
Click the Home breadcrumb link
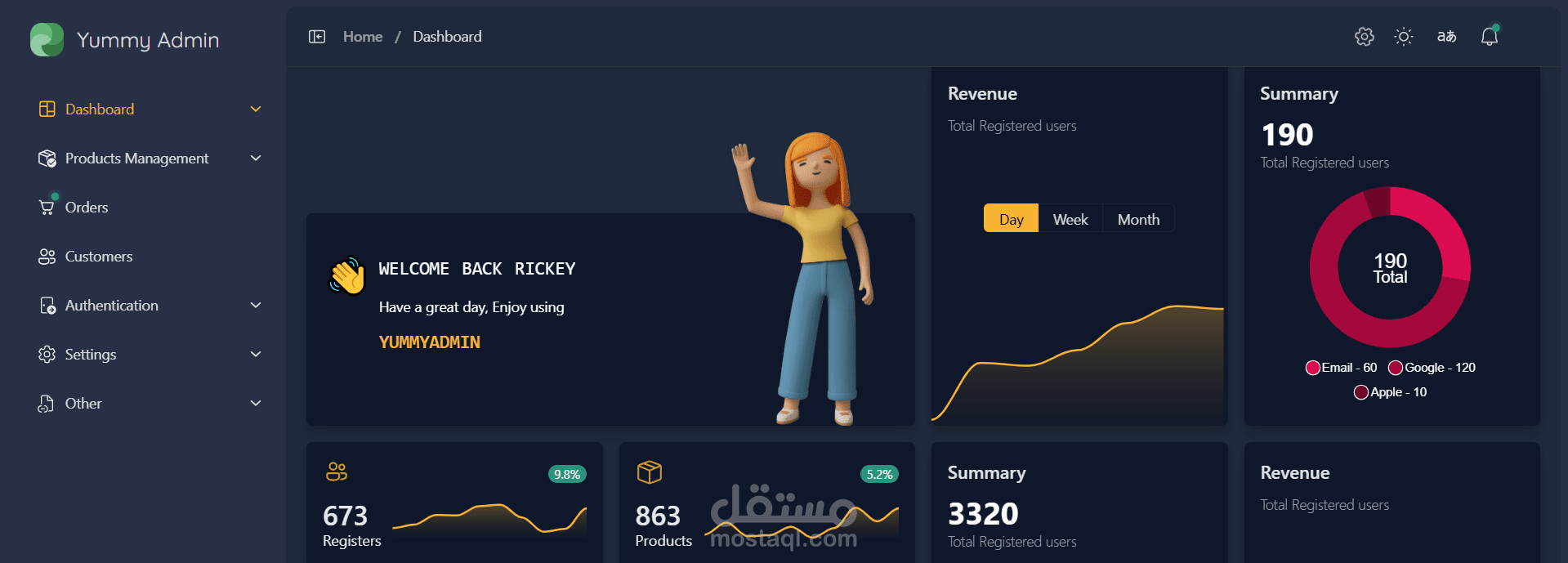tap(363, 37)
